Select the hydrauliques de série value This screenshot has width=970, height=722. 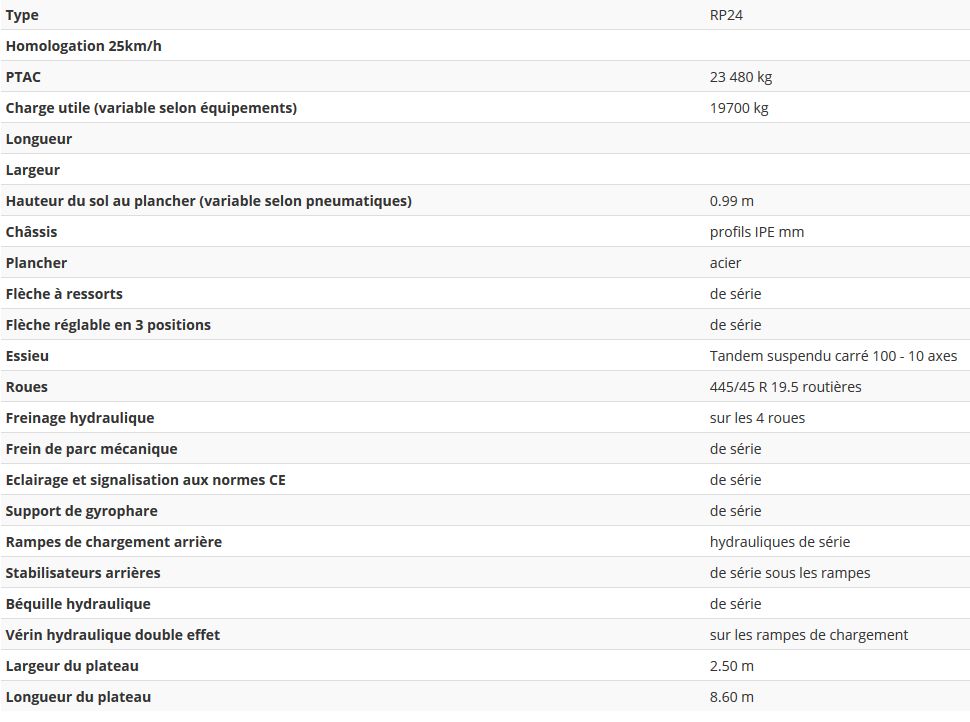tap(779, 542)
